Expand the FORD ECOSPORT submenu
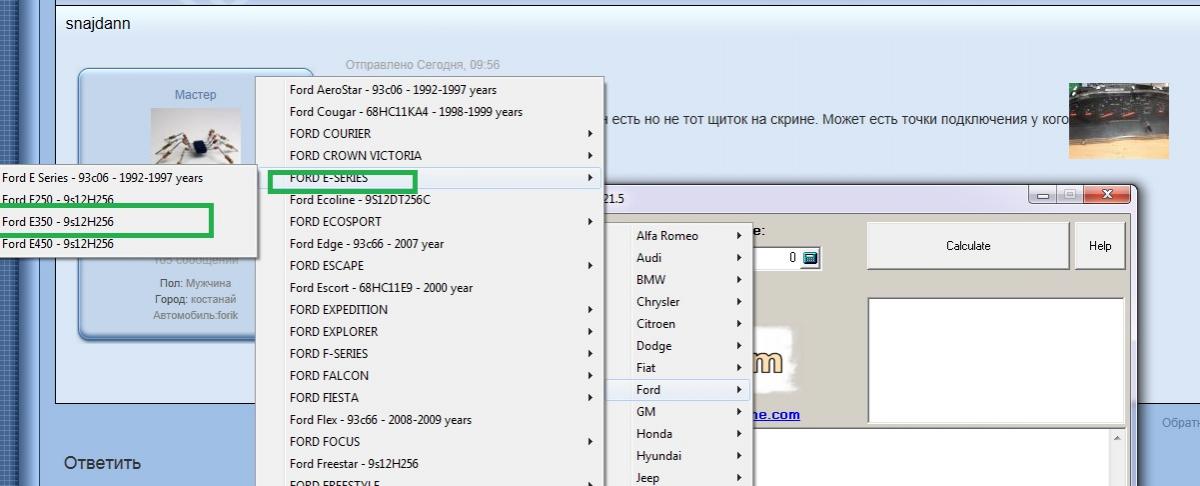This screenshot has height=486, width=1200. [430, 222]
